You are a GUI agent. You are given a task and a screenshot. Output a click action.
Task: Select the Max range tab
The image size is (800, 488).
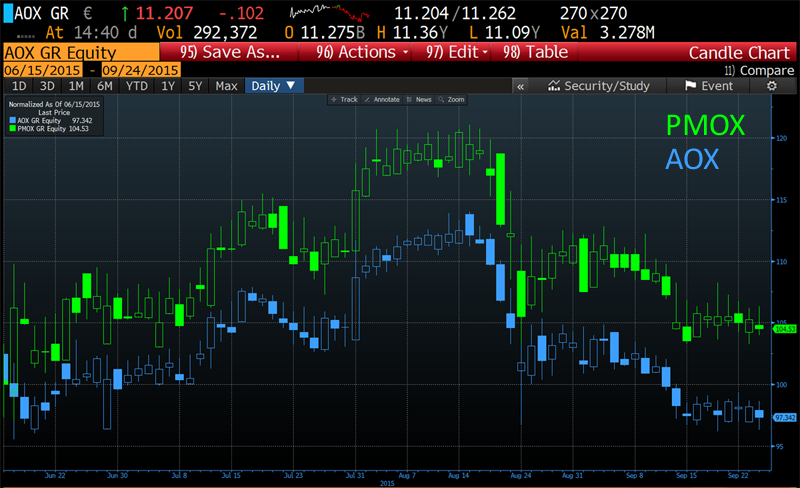pos(226,86)
